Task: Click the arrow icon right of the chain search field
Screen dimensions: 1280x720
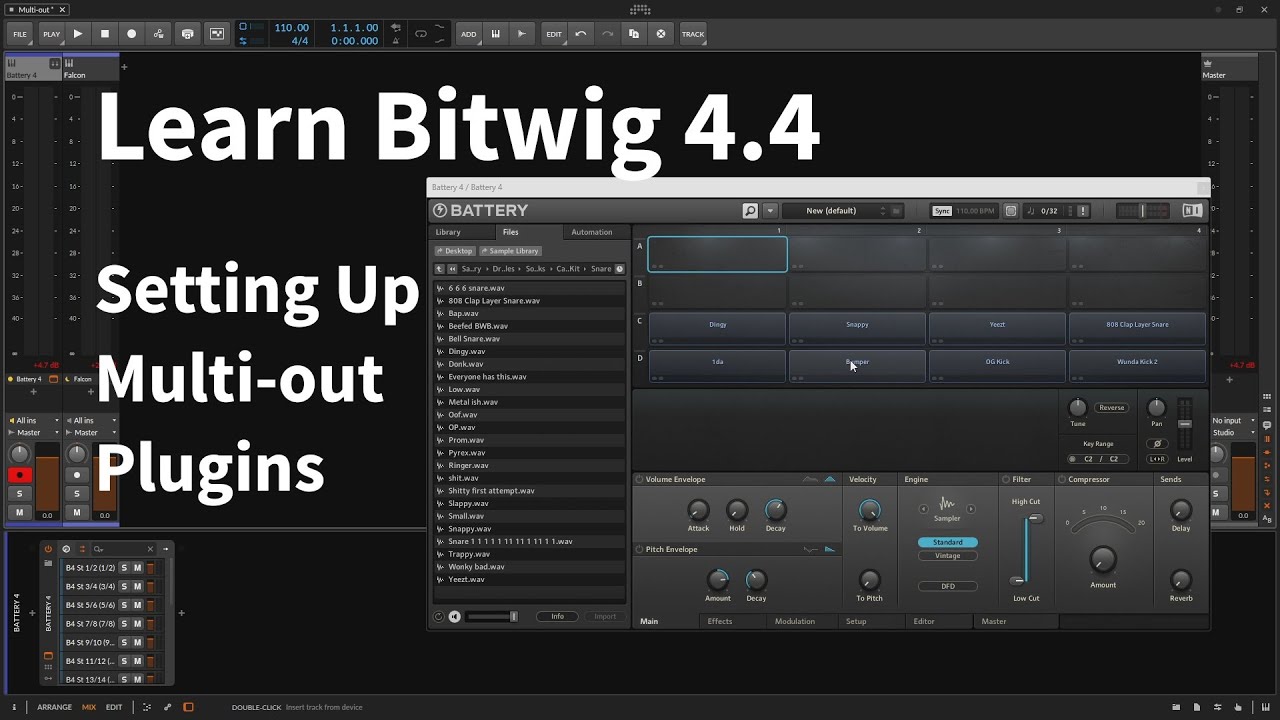Action: (x=166, y=548)
